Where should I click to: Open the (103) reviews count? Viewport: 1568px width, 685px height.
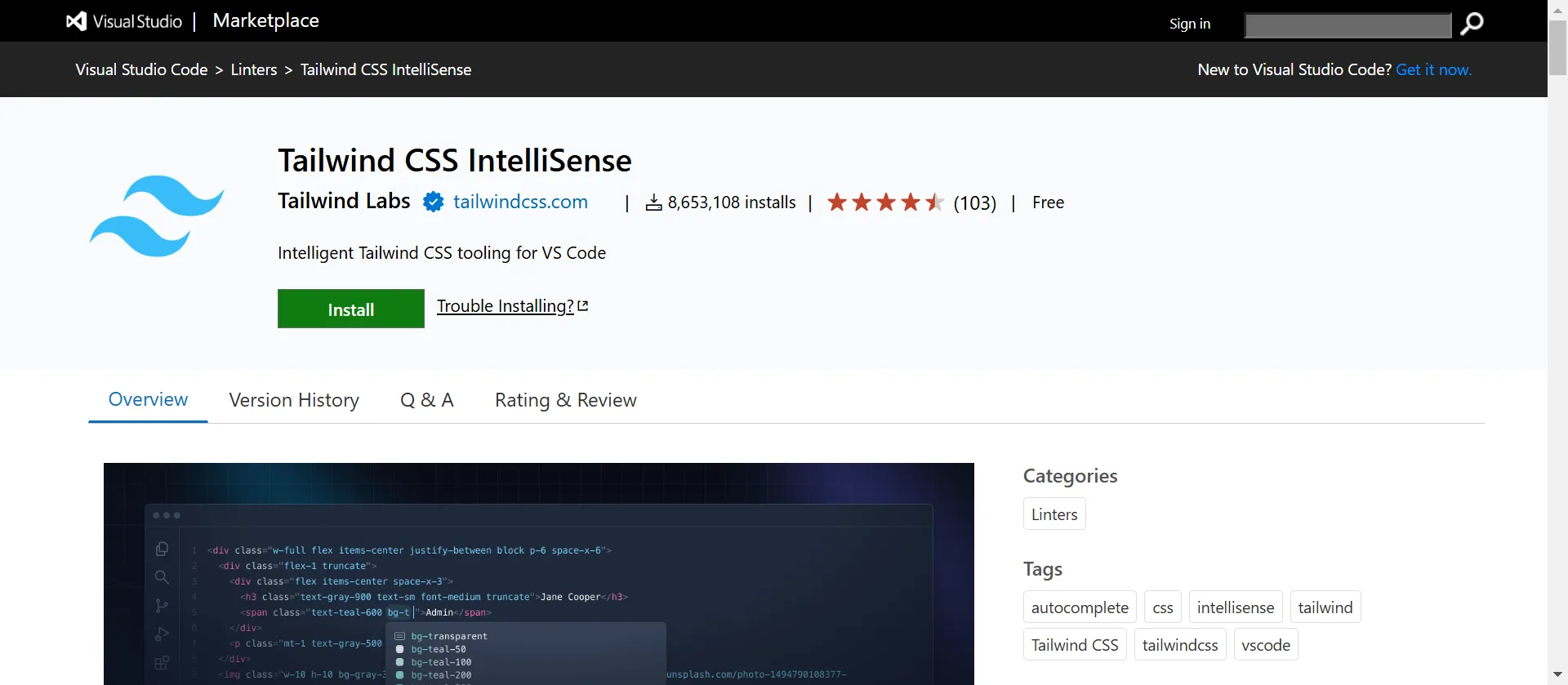[x=974, y=202]
